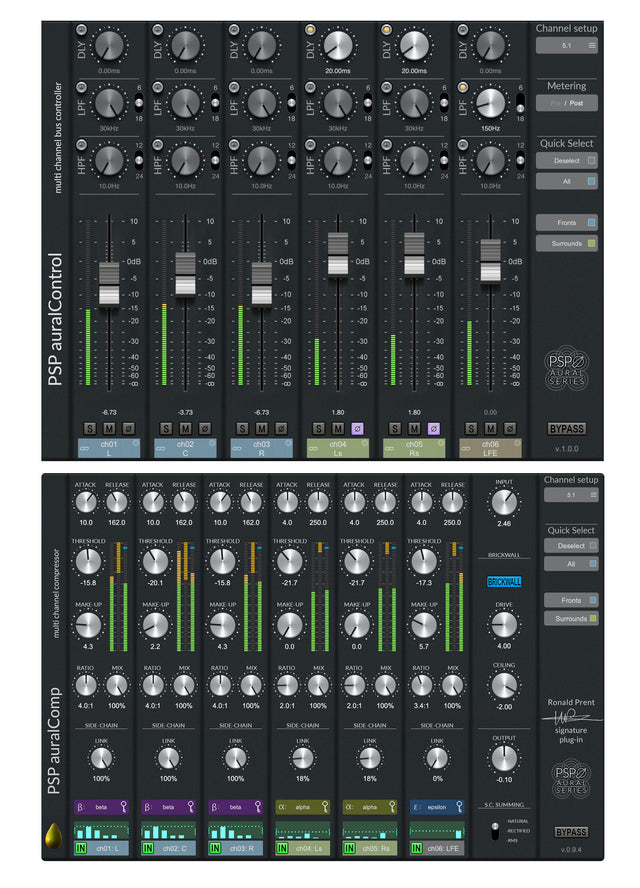Viewport: 640px width, 888px height.
Task: Click the link icon on ch05 Rs strip
Action: [388, 447]
